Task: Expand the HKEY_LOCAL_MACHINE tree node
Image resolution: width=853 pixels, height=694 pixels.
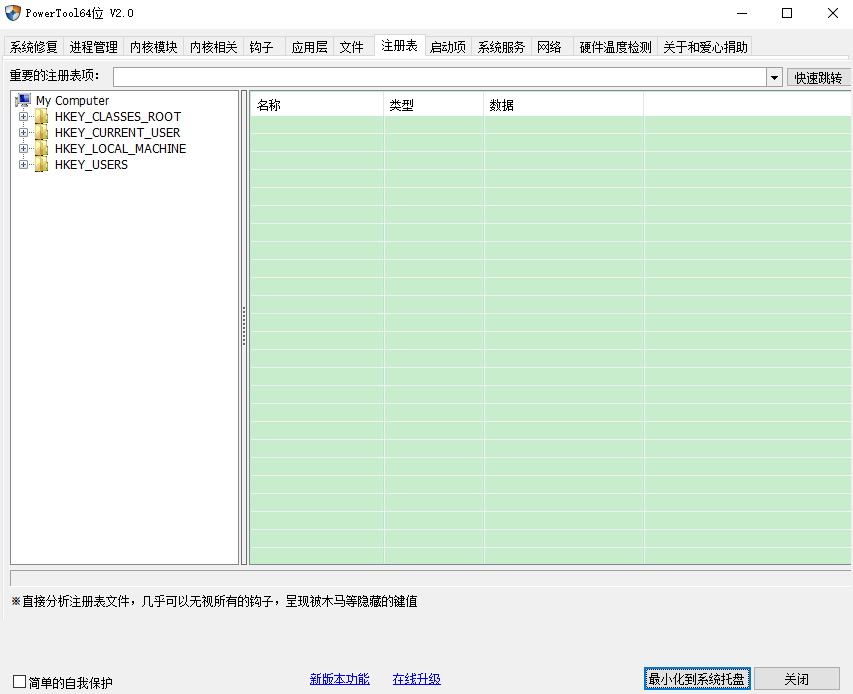Action: coord(24,148)
